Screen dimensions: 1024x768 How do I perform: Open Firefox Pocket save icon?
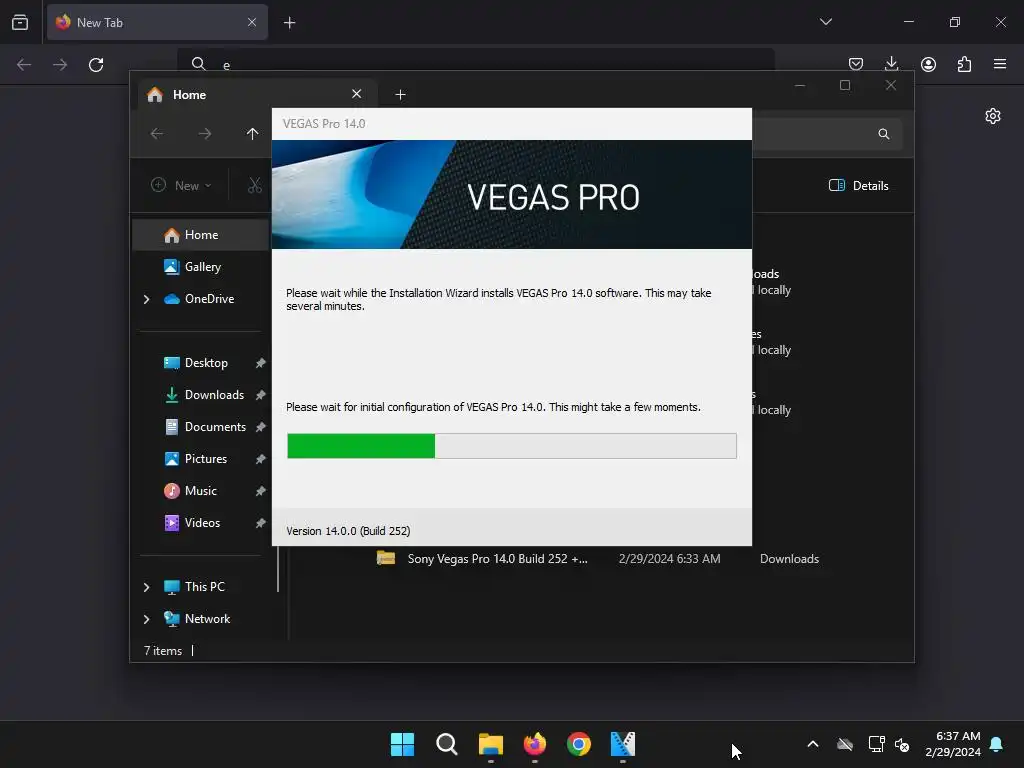coord(856,64)
